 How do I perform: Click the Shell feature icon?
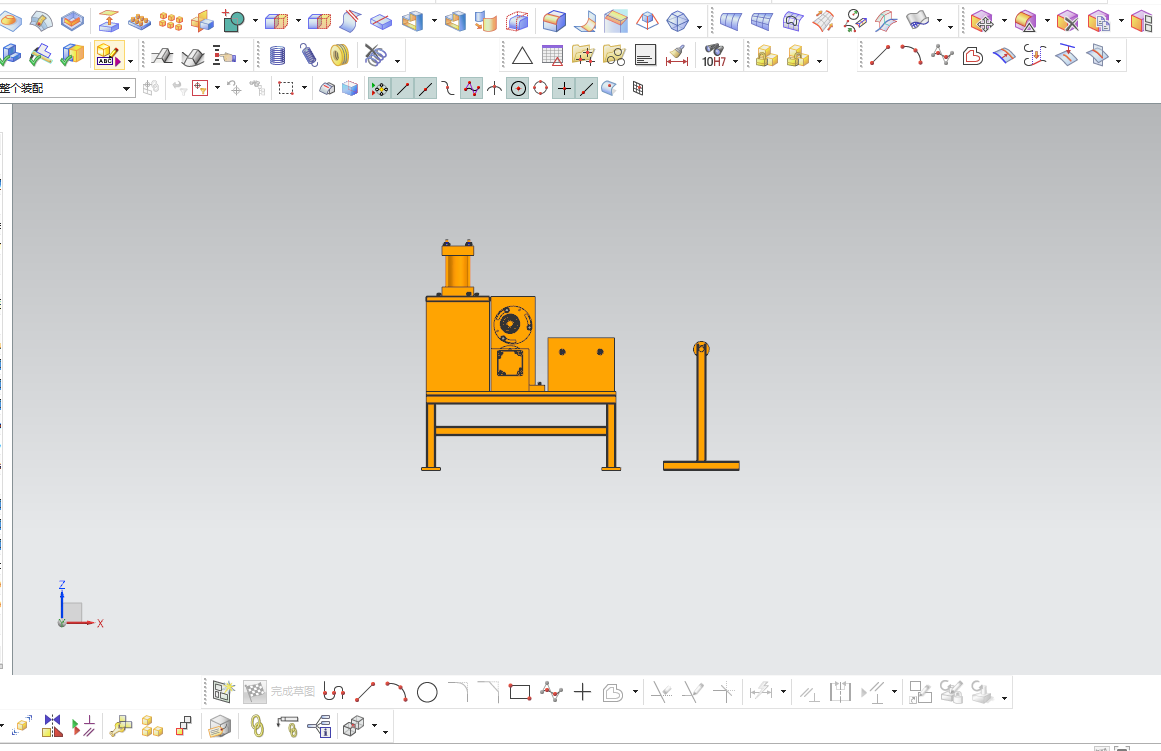coord(412,21)
